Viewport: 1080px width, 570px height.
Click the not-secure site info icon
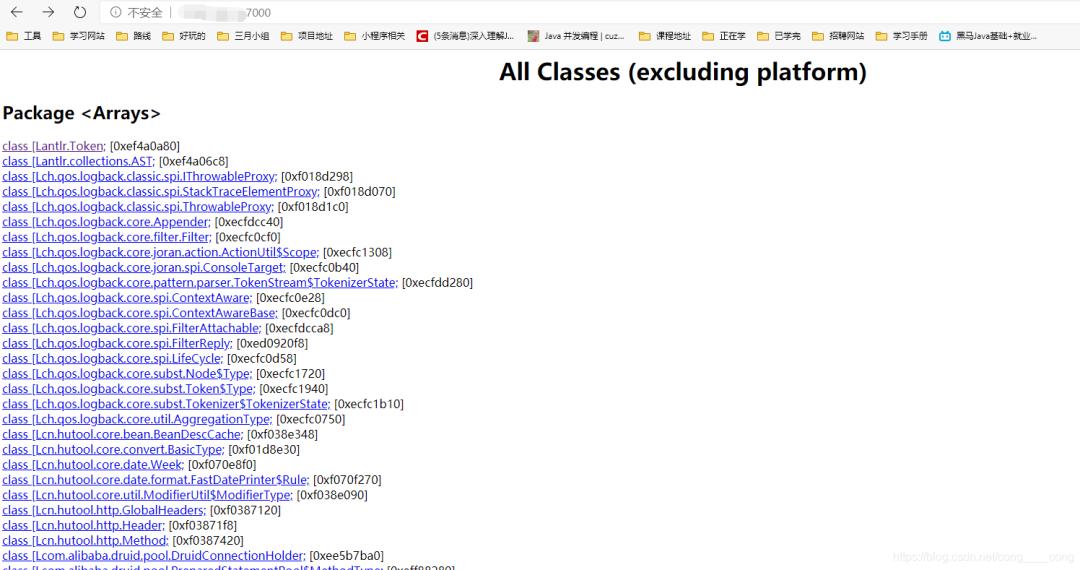(x=116, y=12)
